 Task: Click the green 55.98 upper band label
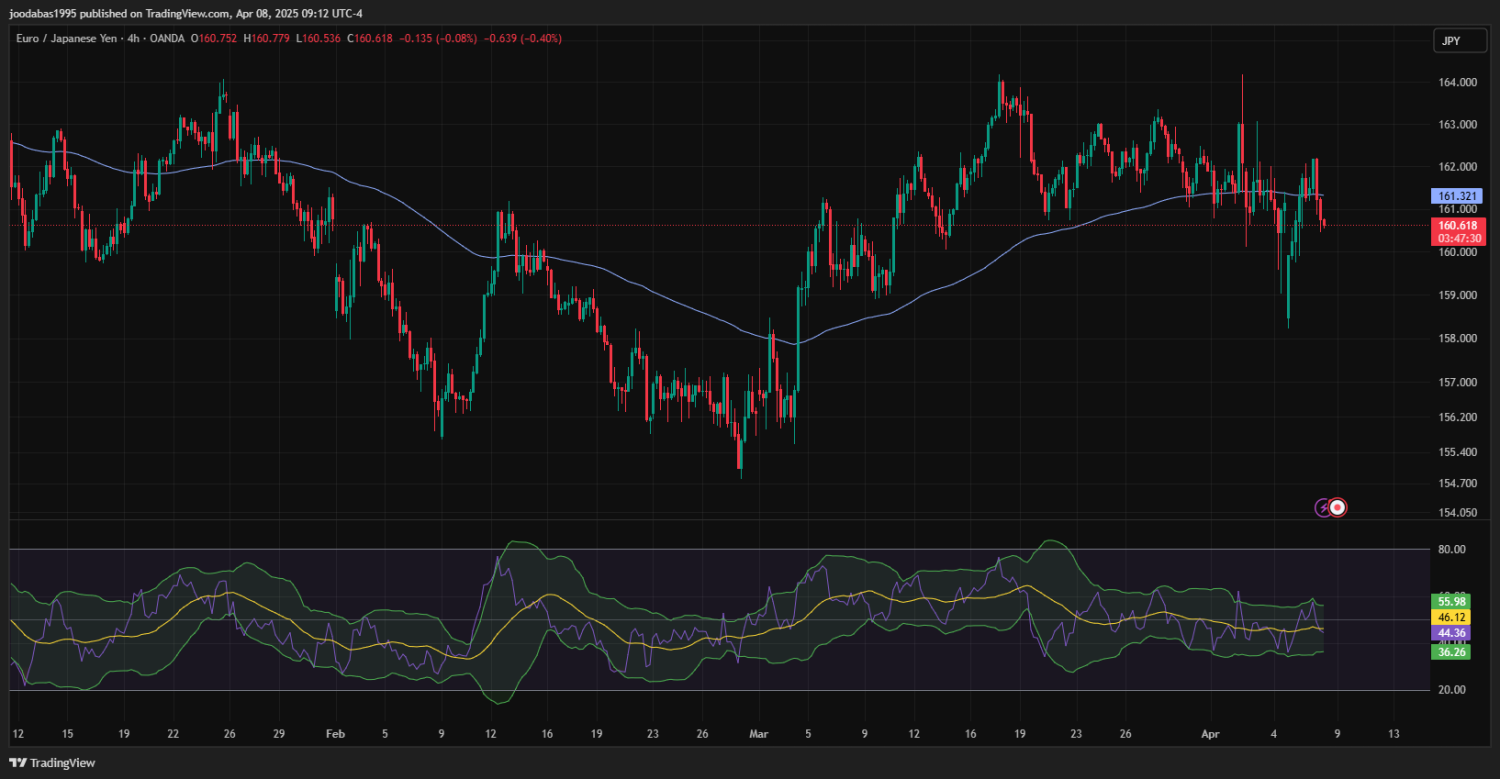1451,601
